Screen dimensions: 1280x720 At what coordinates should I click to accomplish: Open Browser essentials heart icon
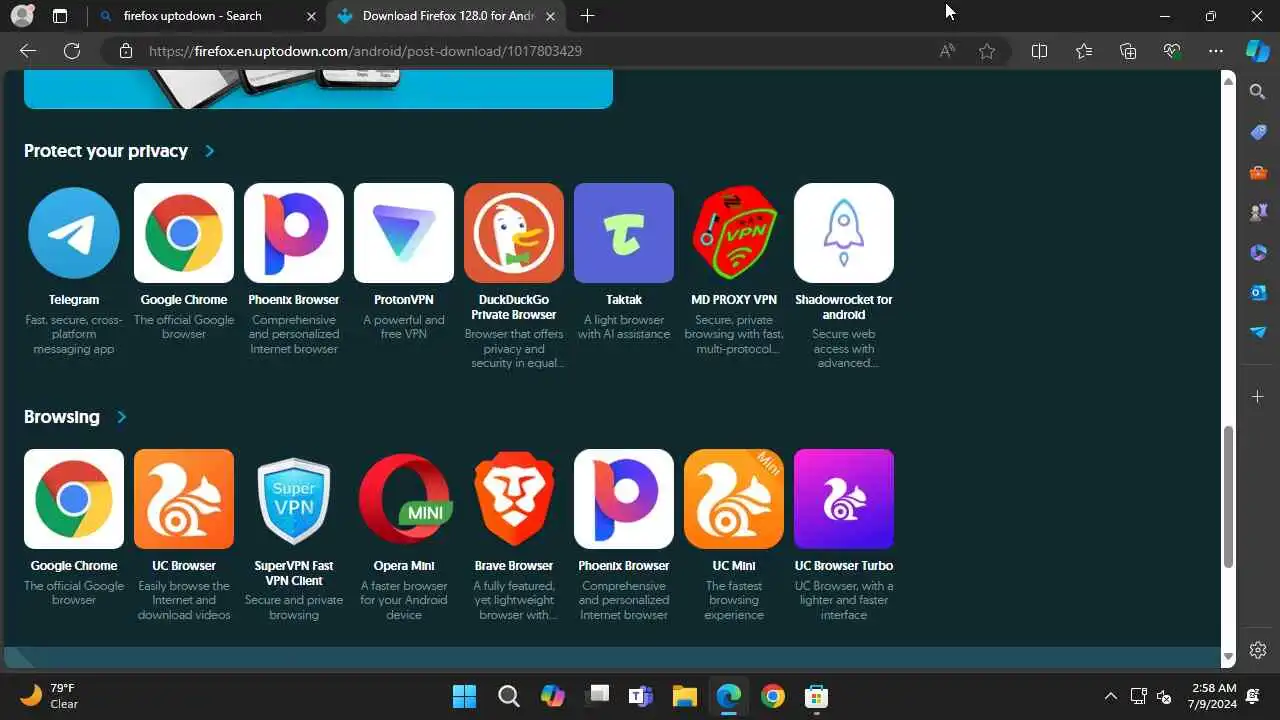coord(1172,51)
